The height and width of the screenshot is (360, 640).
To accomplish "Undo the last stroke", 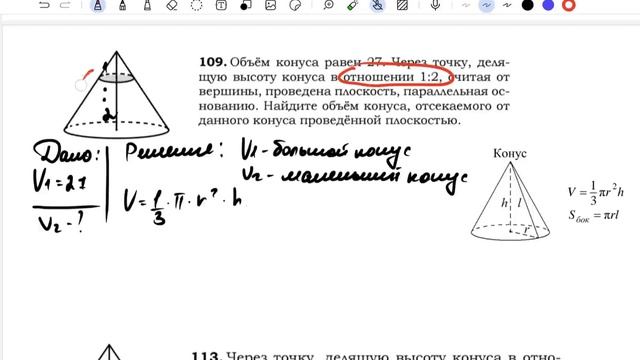I will pyautogui.click(x=44, y=5).
